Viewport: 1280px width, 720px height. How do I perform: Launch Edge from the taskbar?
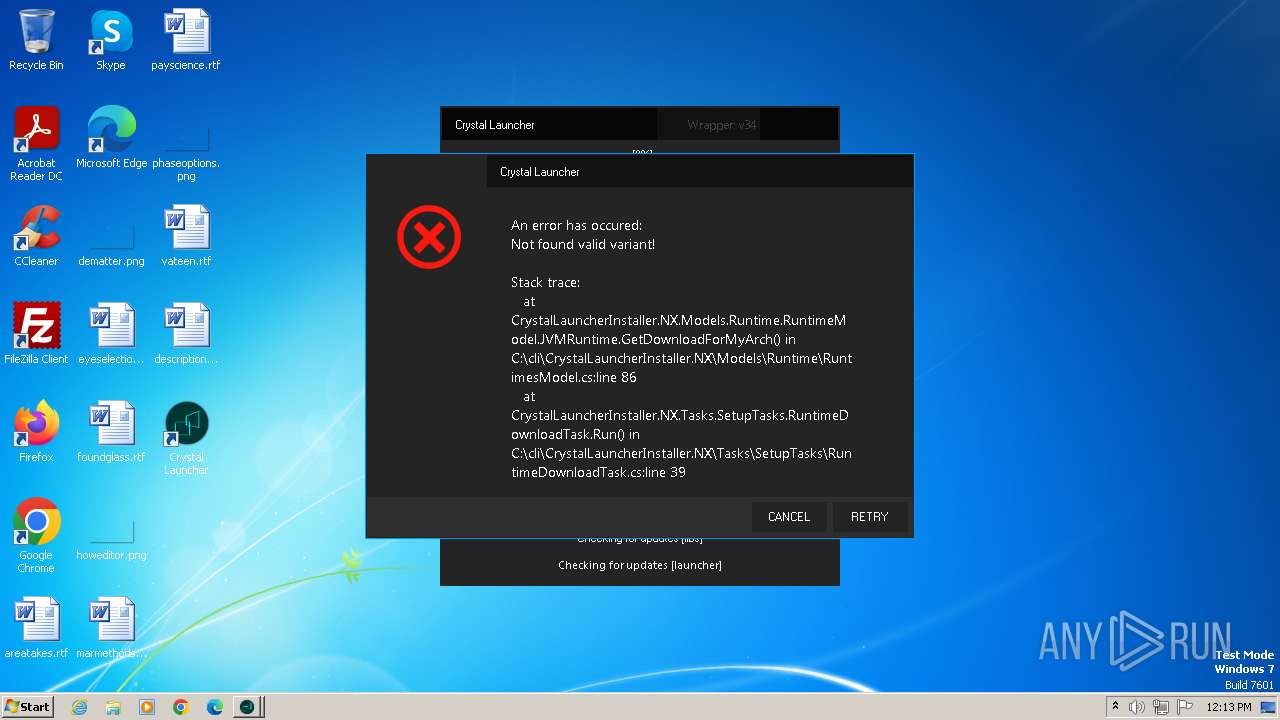[215, 707]
